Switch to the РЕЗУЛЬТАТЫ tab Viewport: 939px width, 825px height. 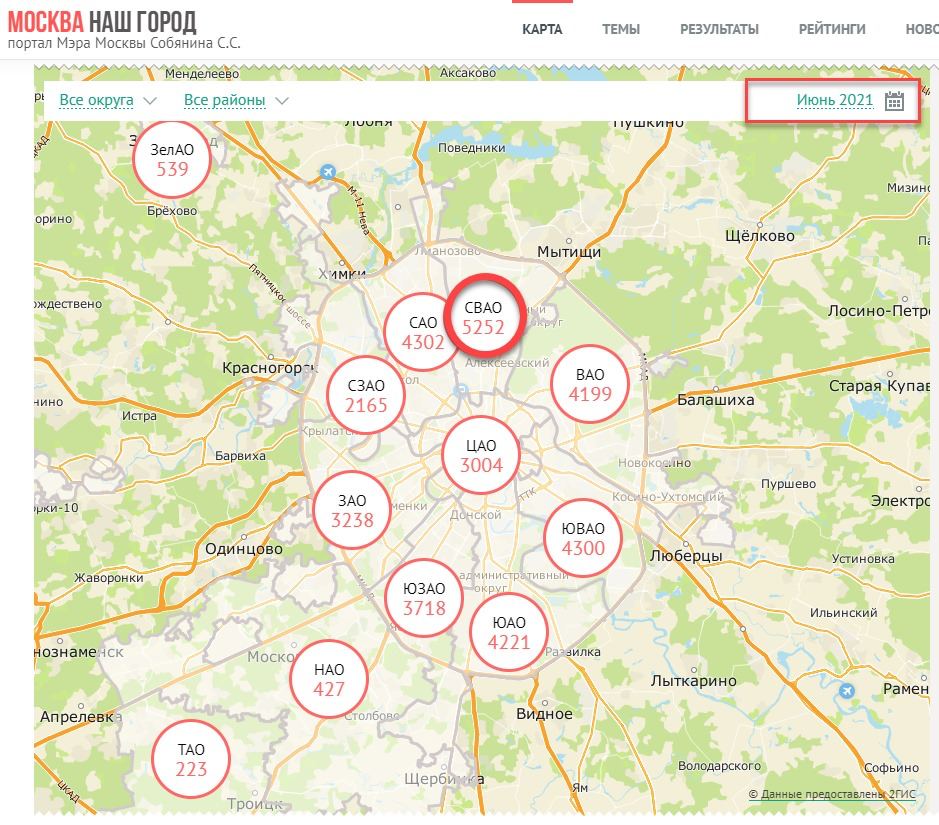pyautogui.click(x=719, y=29)
